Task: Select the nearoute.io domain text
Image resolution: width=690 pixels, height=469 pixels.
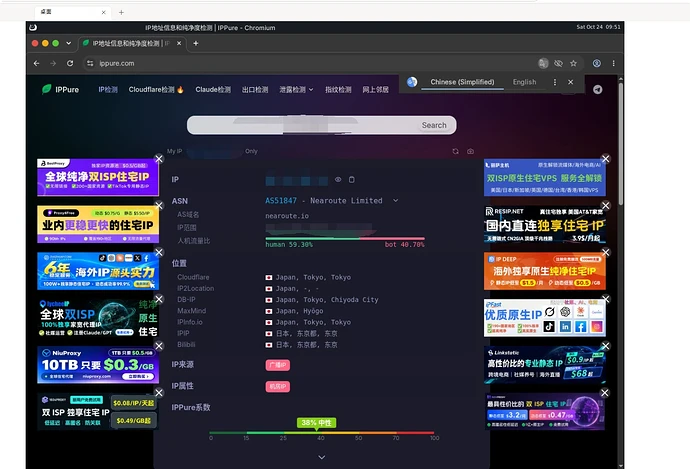Action: pyautogui.click(x=287, y=216)
